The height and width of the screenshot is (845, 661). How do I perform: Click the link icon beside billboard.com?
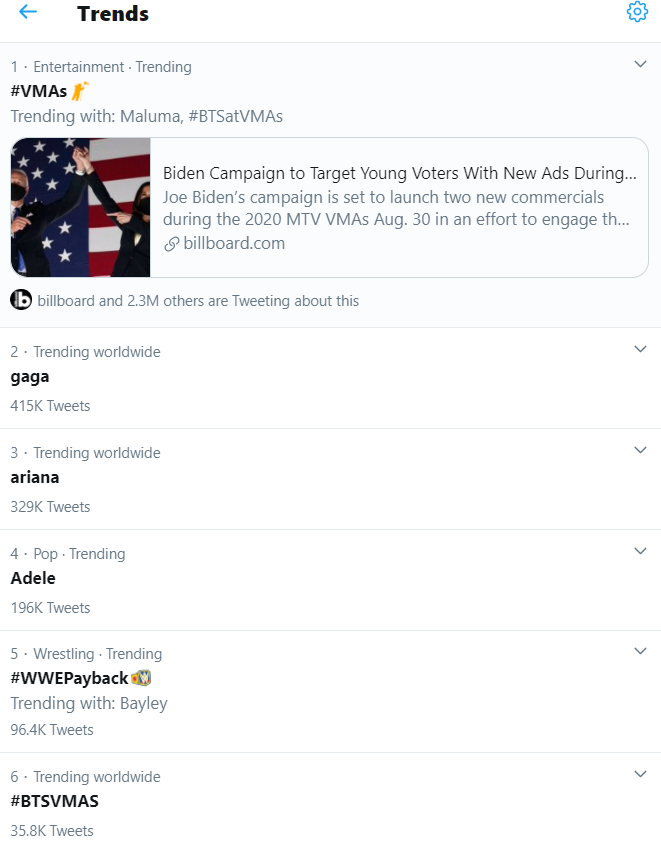coord(171,244)
